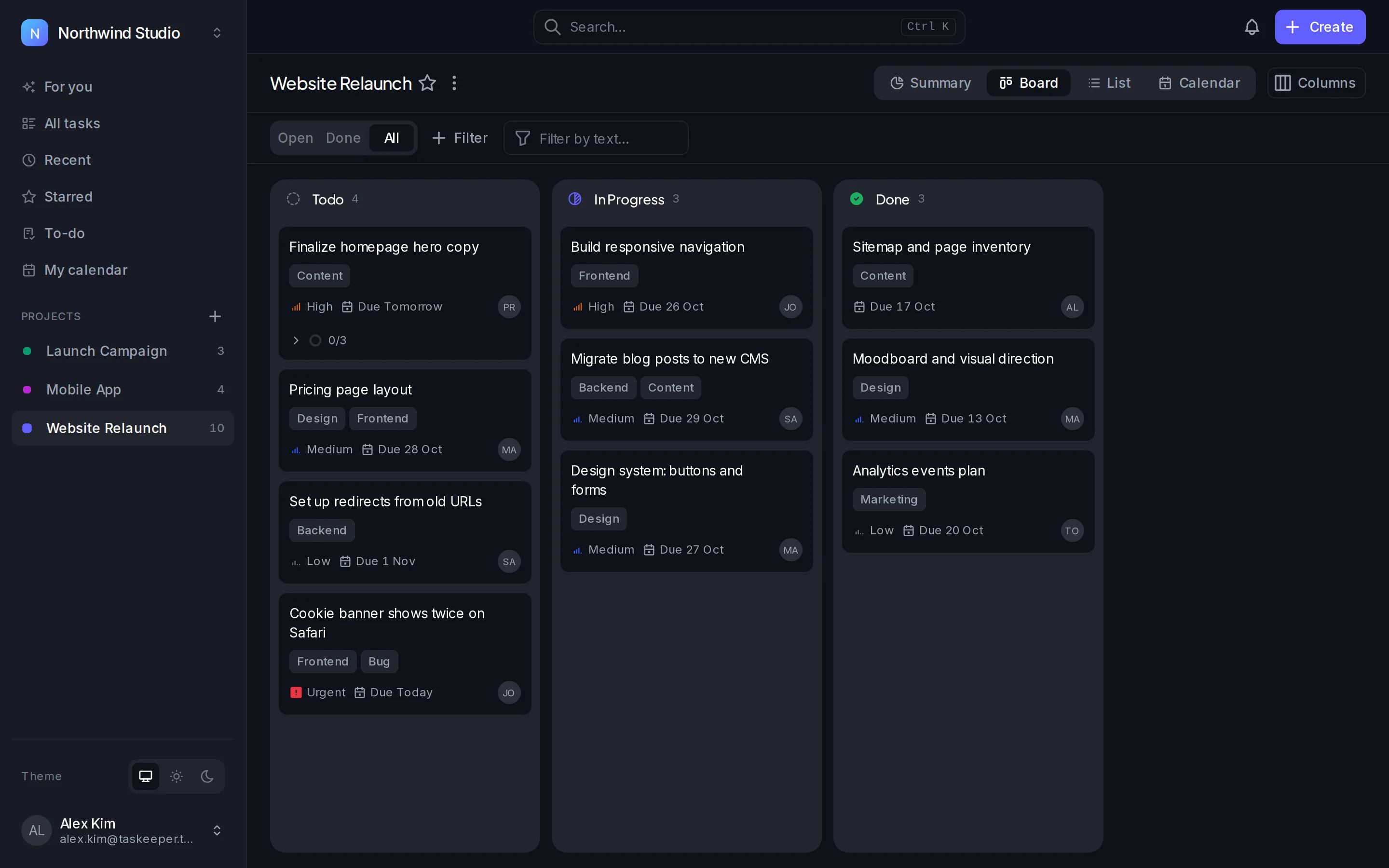This screenshot has width=1389, height=868.
Task: Click AL avatar on Sitemap and page inventory
Action: (1072, 307)
